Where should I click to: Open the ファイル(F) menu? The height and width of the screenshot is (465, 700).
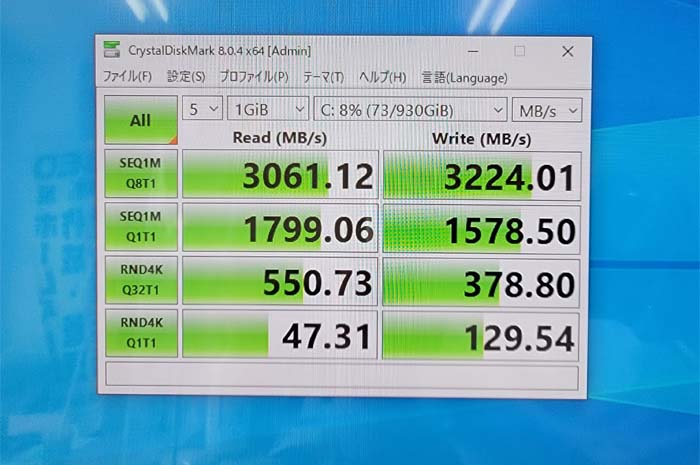pyautogui.click(x=128, y=76)
